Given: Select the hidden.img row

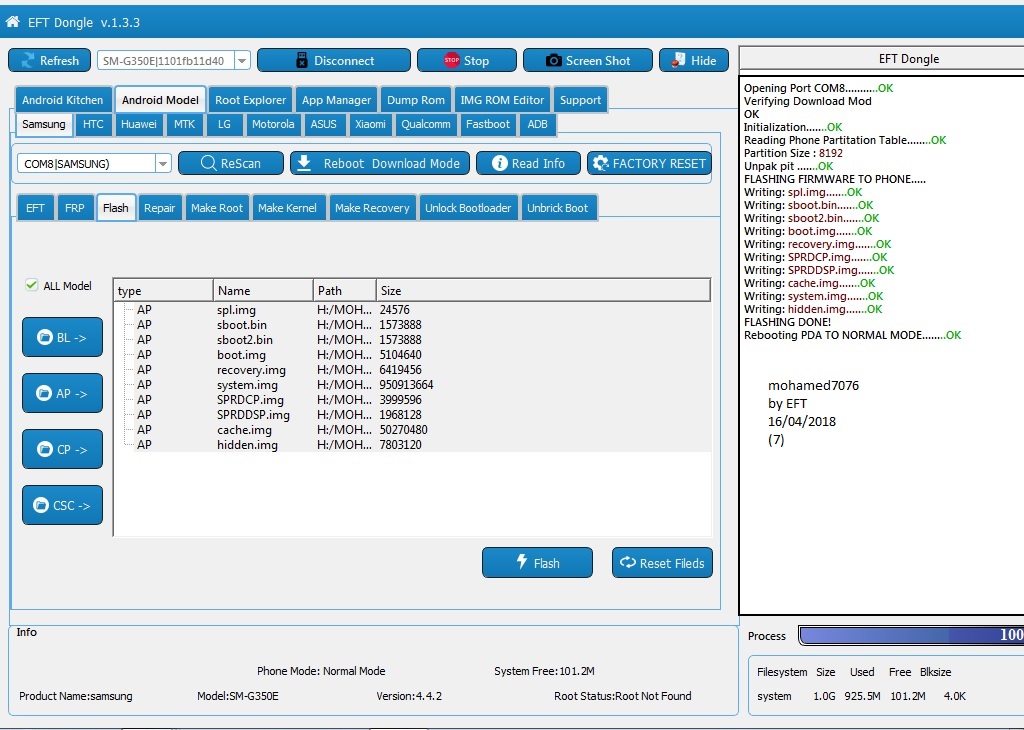Looking at the screenshot, I should click(412, 445).
